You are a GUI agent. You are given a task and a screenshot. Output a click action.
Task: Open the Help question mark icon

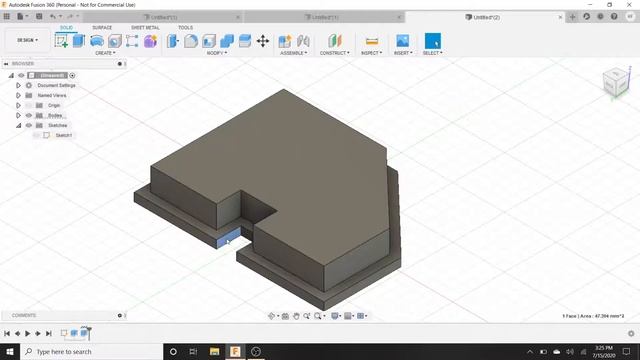pyautogui.click(x=614, y=17)
